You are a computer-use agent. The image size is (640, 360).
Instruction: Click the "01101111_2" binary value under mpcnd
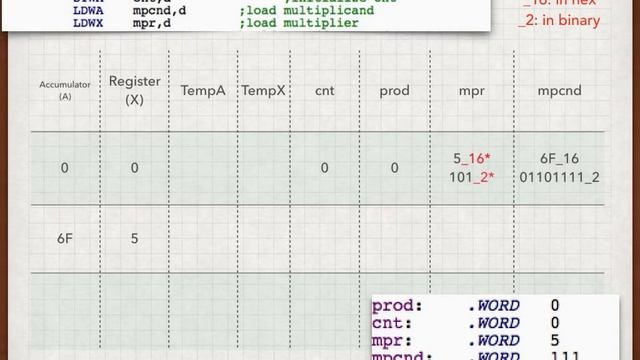(x=559, y=177)
